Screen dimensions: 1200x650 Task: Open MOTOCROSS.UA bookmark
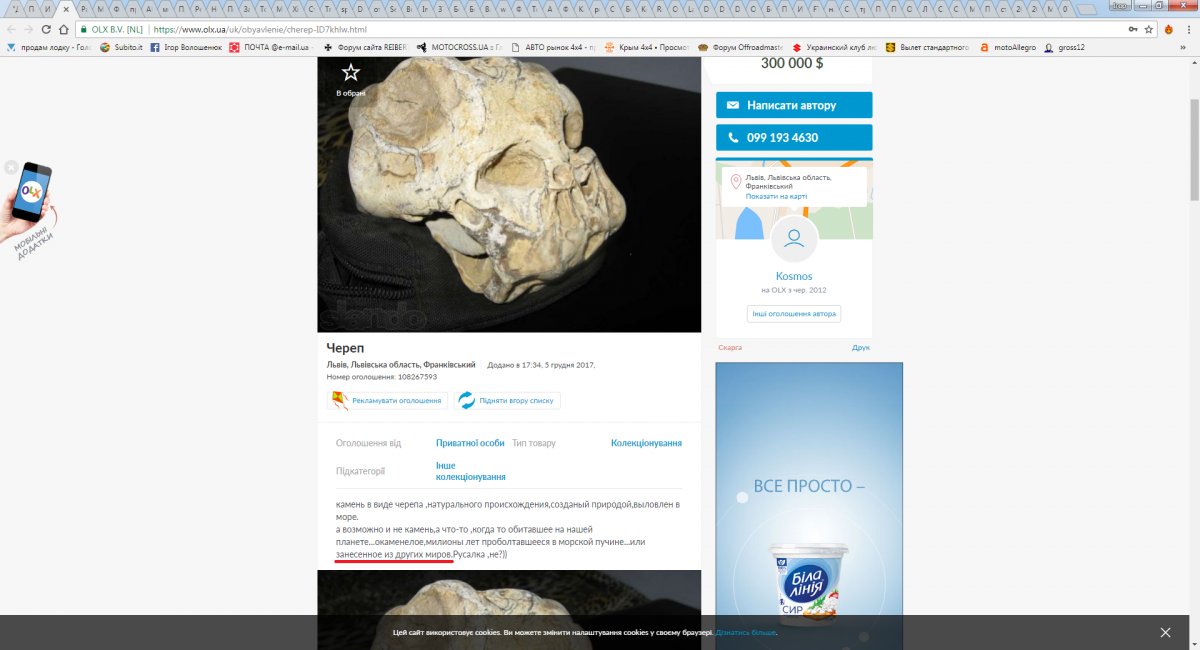tap(460, 47)
